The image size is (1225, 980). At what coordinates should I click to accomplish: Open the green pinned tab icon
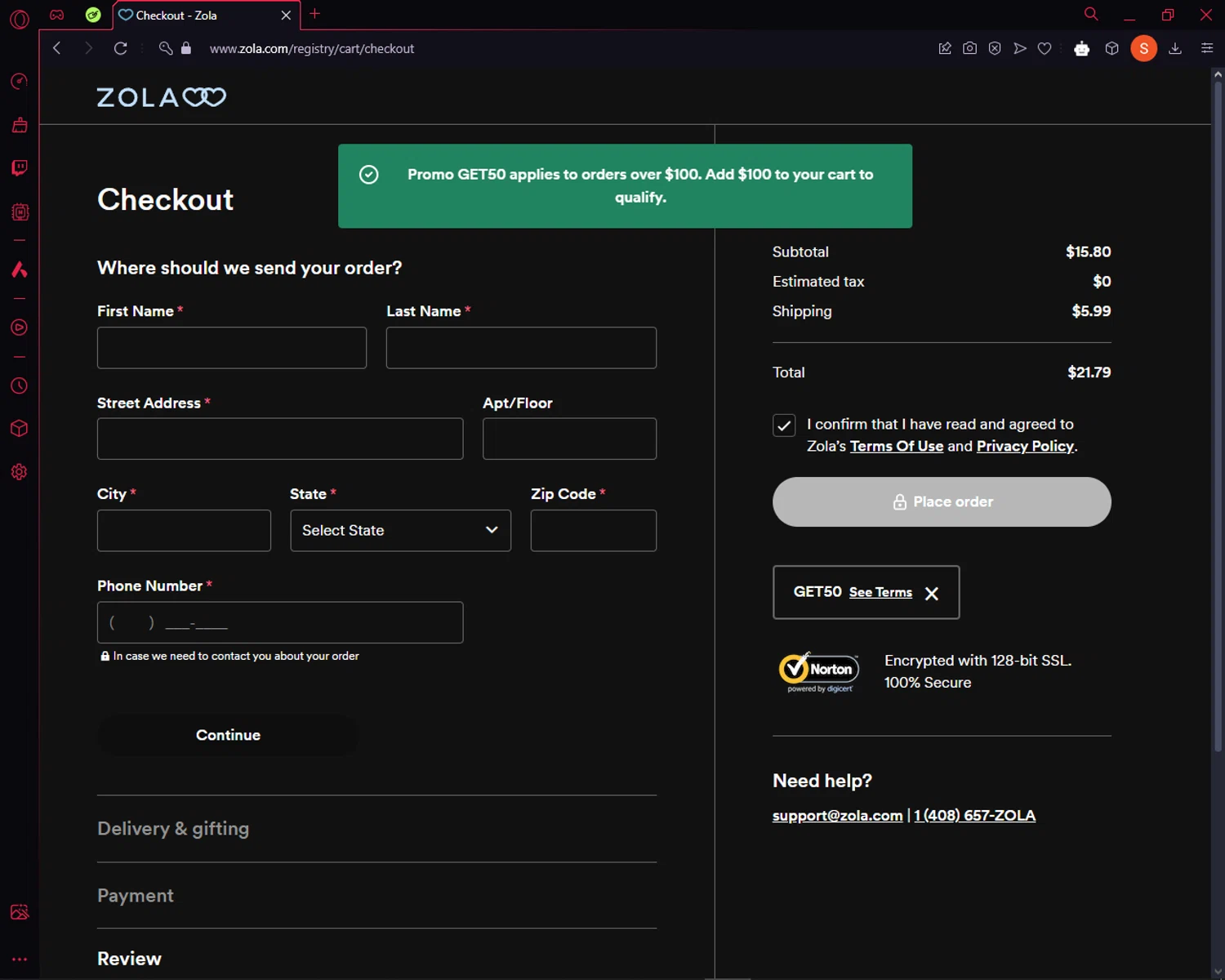pyautogui.click(x=93, y=15)
